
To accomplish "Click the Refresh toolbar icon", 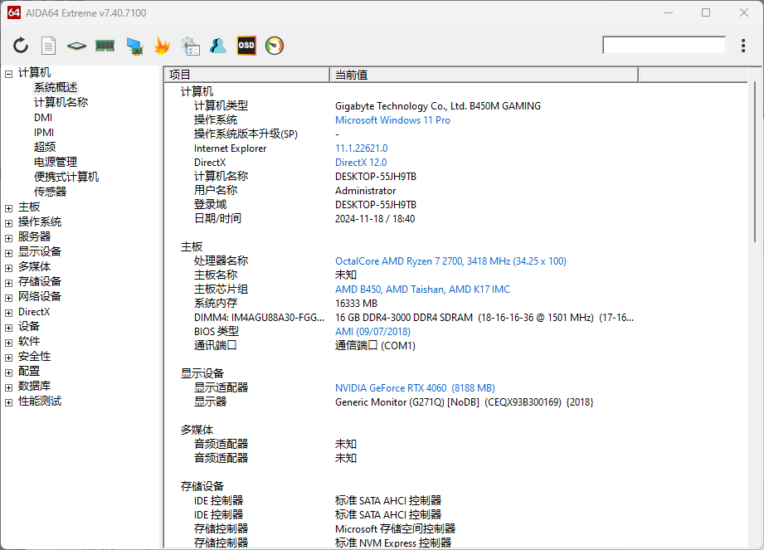I will (x=20, y=46).
